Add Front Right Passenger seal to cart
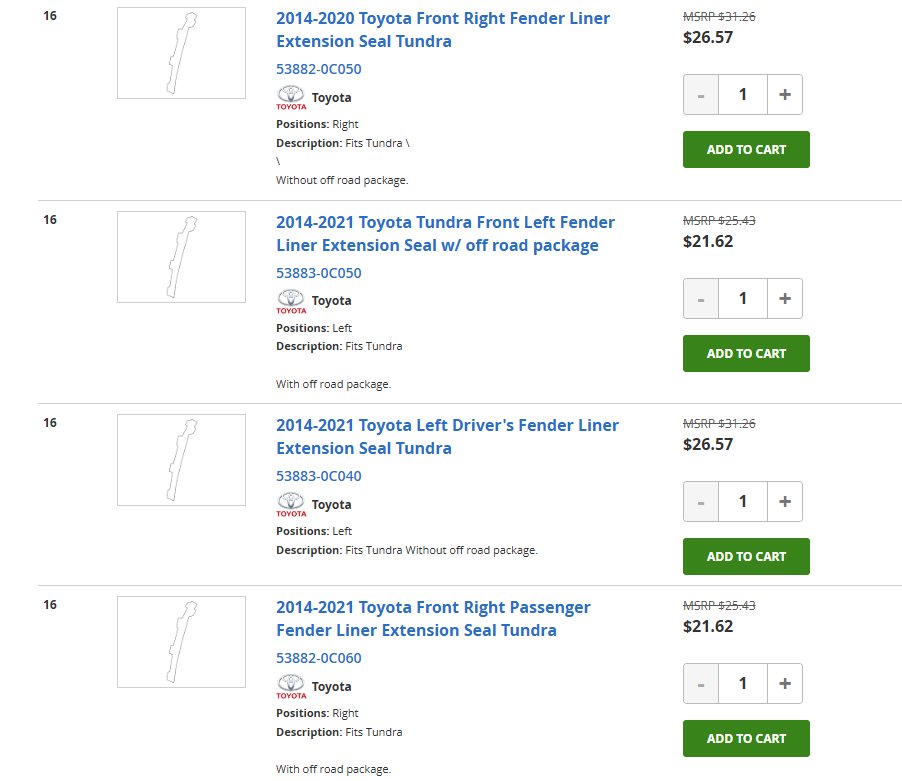 point(746,738)
